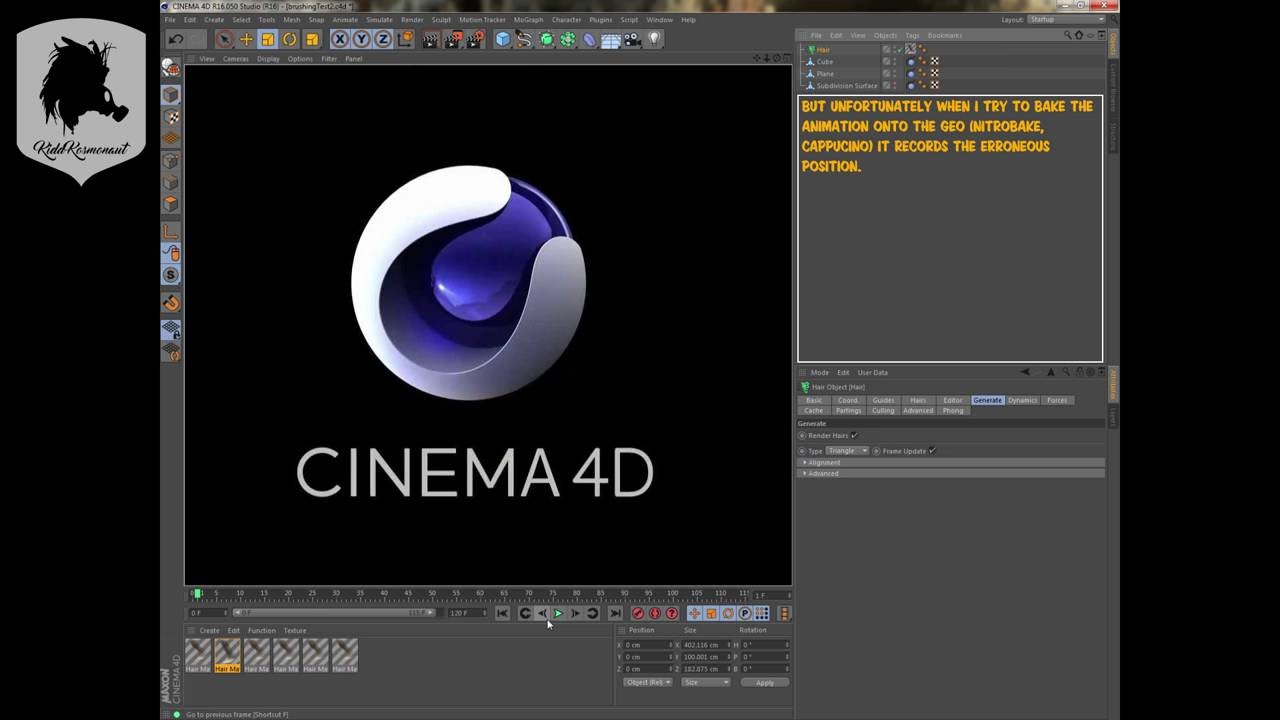Select the Rotate tool
This screenshot has height=720, width=1280.
[290, 39]
